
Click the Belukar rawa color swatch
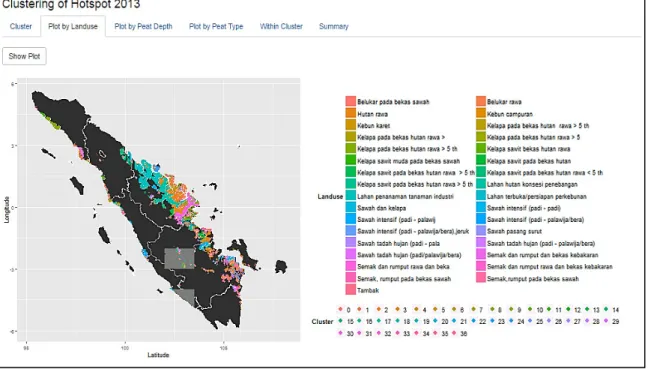pyautogui.click(x=481, y=101)
